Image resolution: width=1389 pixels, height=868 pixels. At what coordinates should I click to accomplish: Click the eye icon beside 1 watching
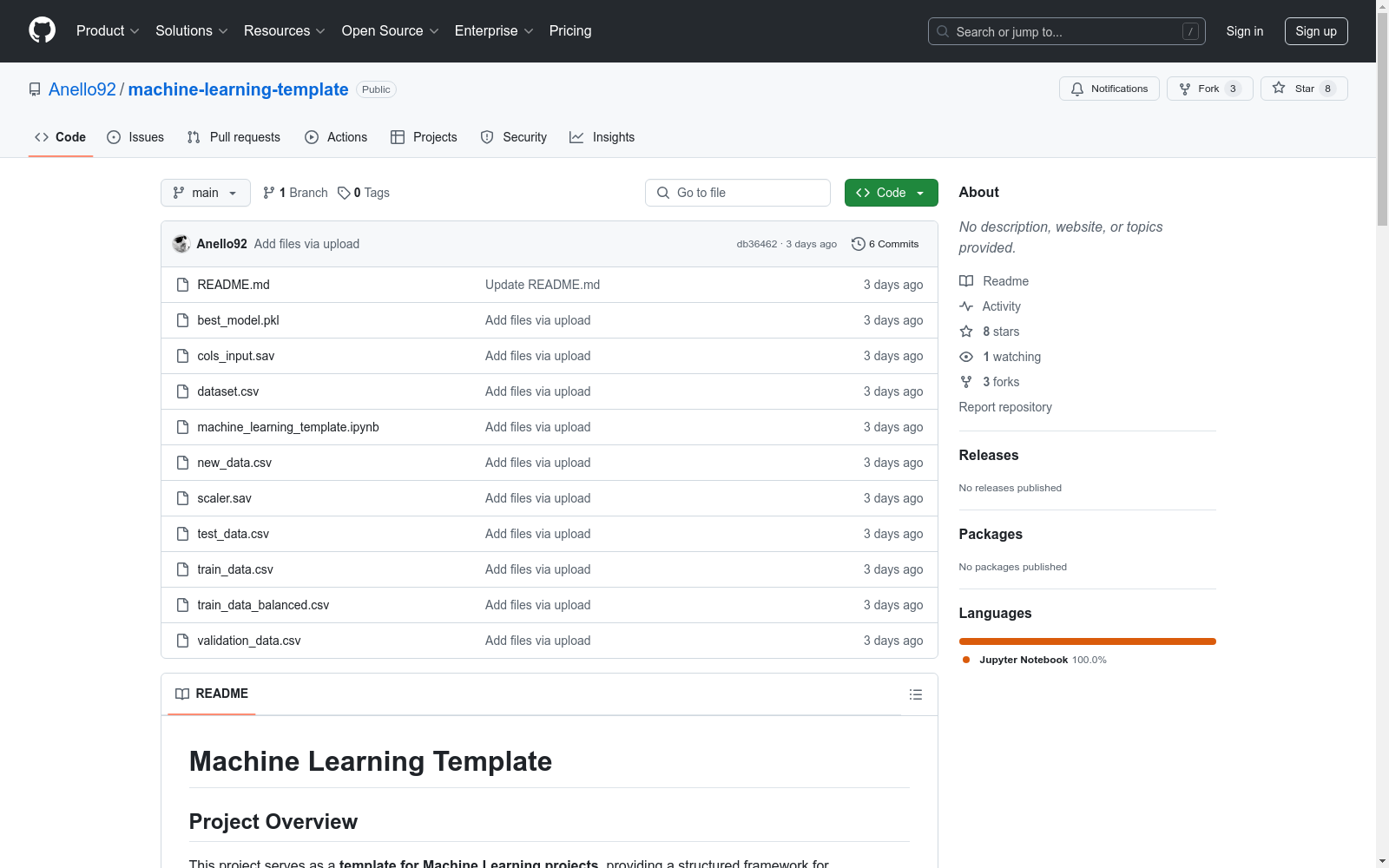tap(966, 357)
